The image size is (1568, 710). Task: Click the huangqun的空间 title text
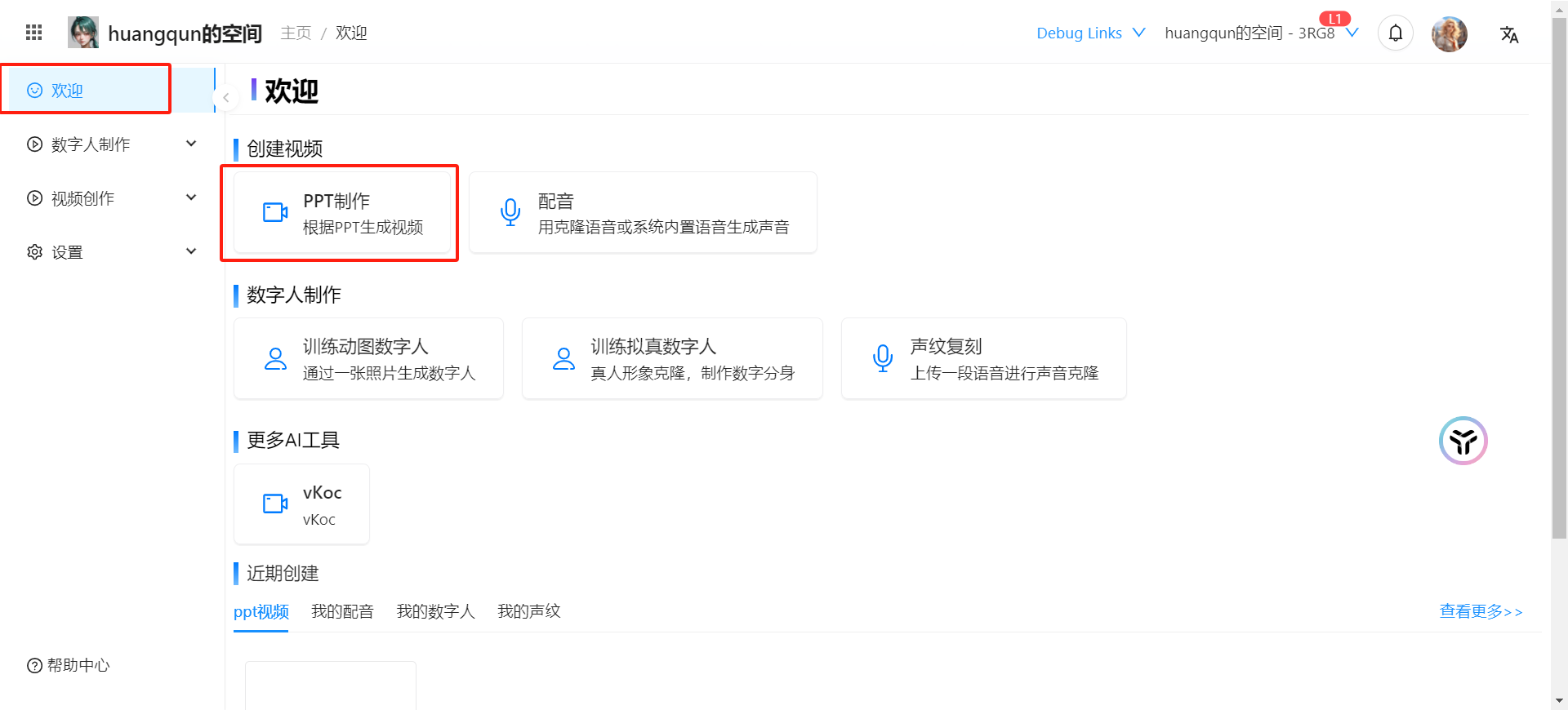[185, 33]
